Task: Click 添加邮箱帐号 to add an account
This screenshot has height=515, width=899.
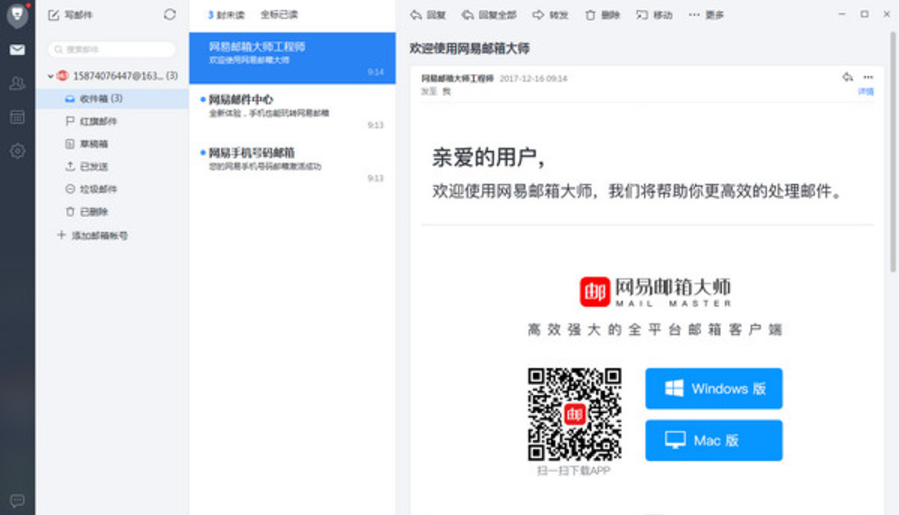Action: coord(92,235)
